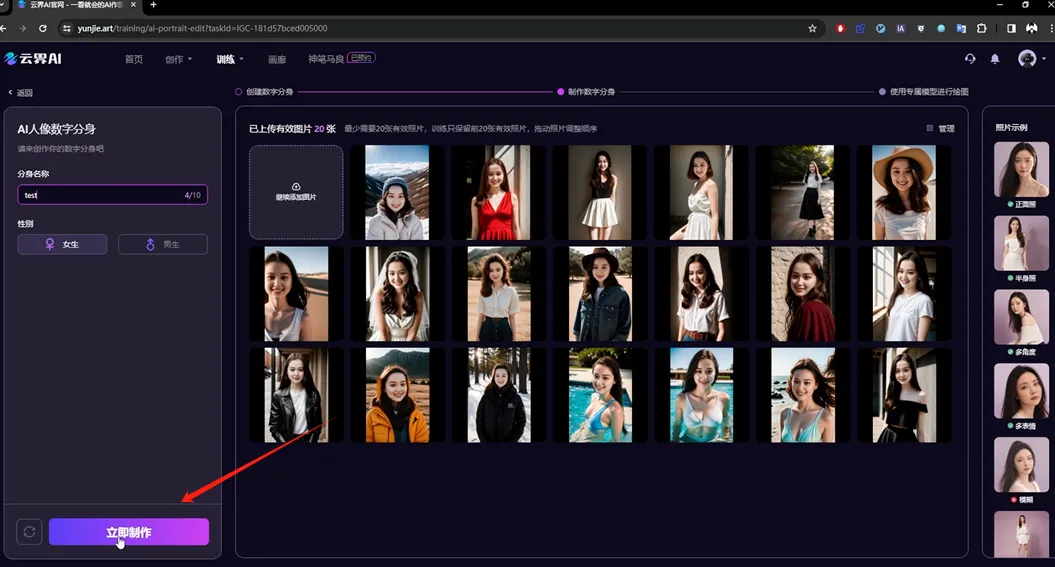Click the shield-shaped extension icon
The width and height of the screenshot is (1055, 567).
point(920,28)
